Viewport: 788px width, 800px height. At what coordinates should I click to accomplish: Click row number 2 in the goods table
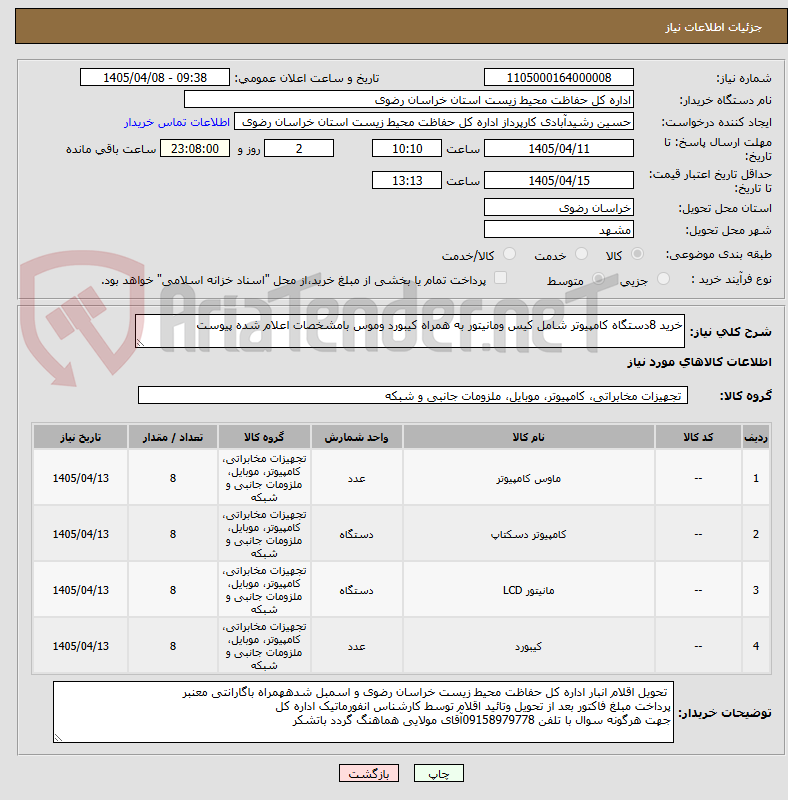point(756,534)
